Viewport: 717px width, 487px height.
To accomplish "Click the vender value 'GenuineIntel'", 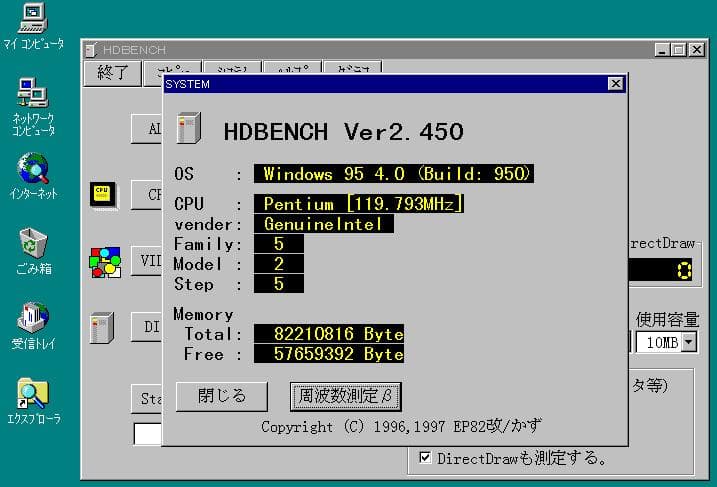I will click(324, 224).
